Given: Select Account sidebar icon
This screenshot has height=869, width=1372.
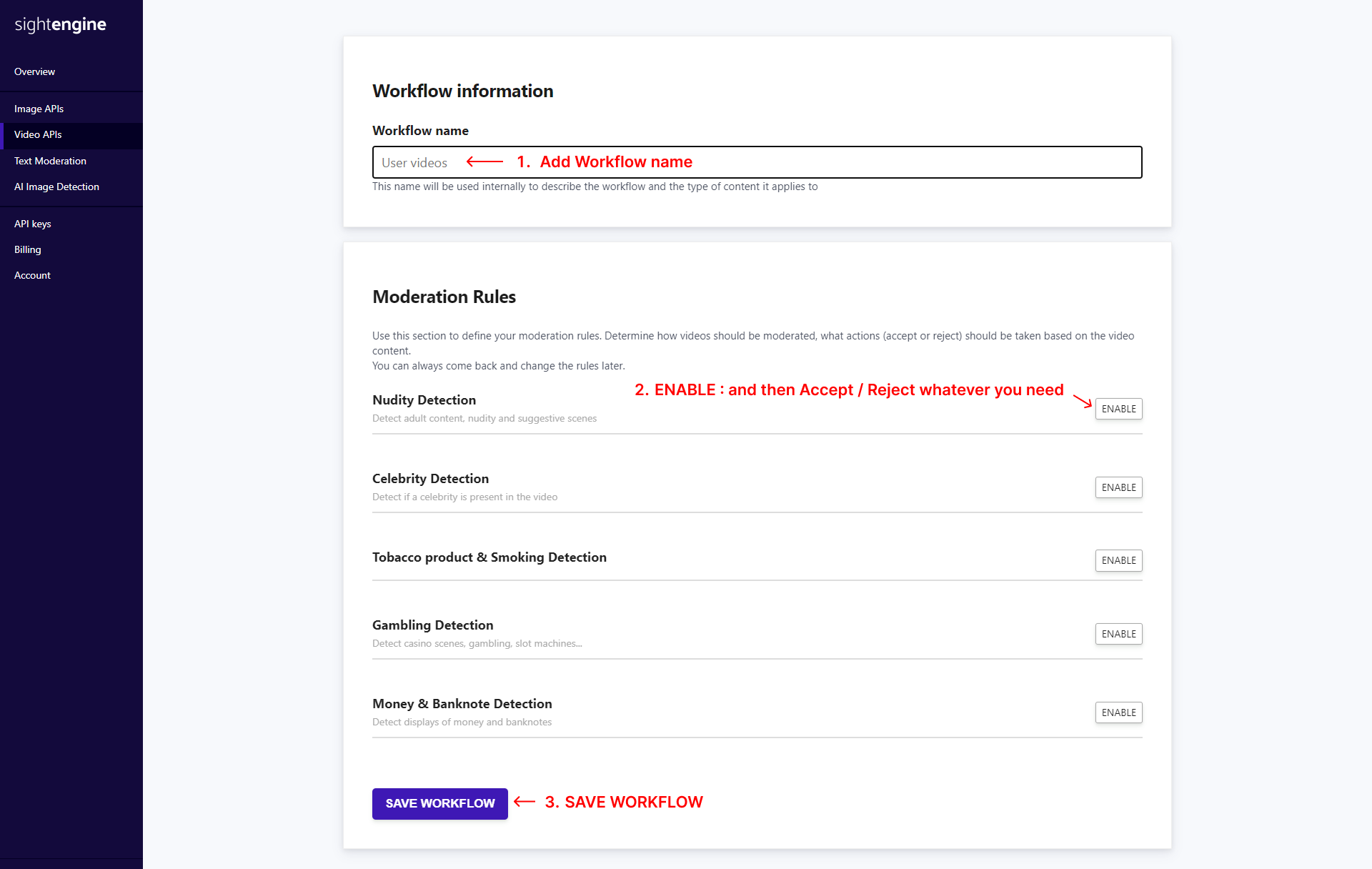Looking at the screenshot, I should (32, 275).
